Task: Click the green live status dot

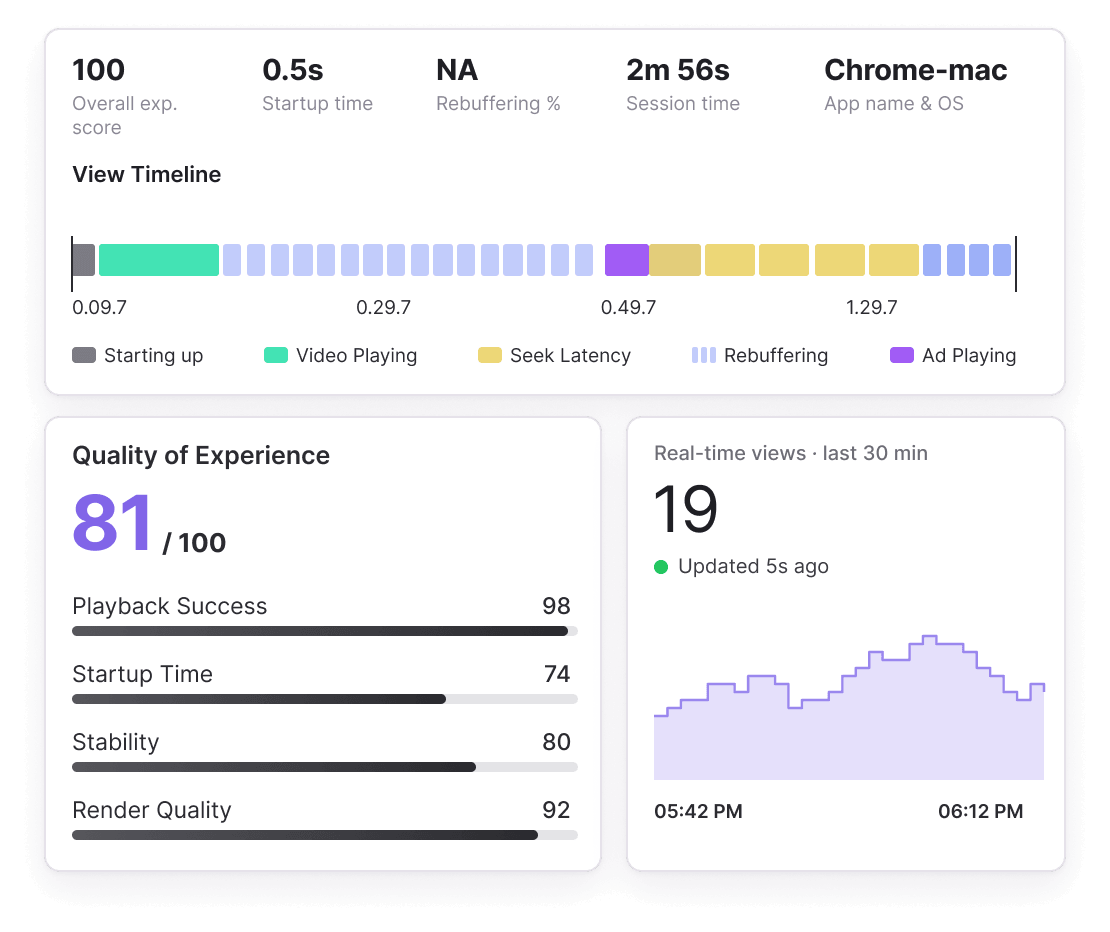Action: 661,567
